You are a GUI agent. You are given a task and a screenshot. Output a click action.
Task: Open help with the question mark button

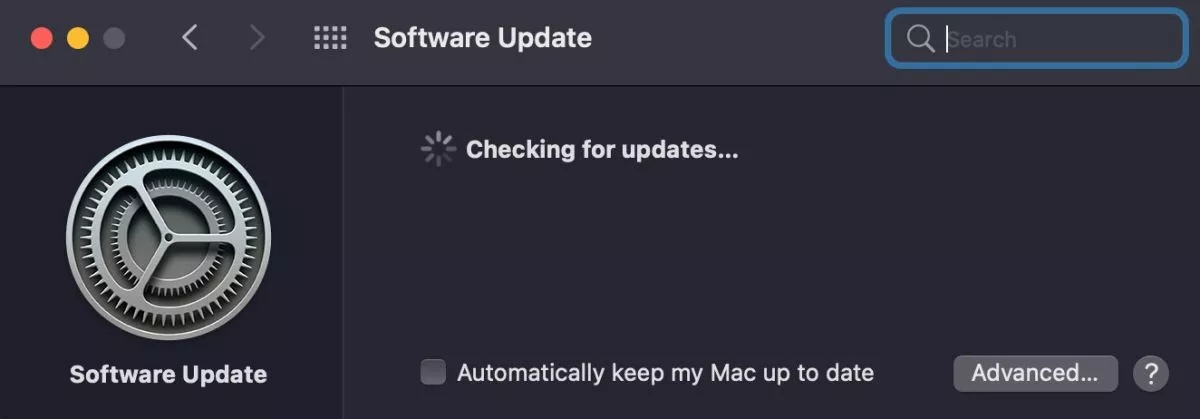click(1151, 373)
